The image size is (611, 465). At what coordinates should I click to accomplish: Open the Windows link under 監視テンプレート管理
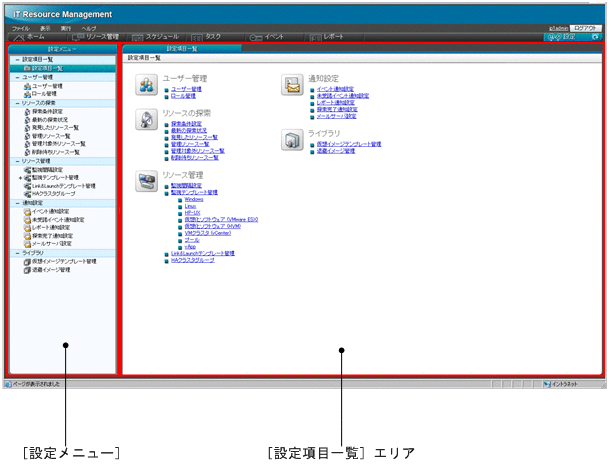point(194,200)
